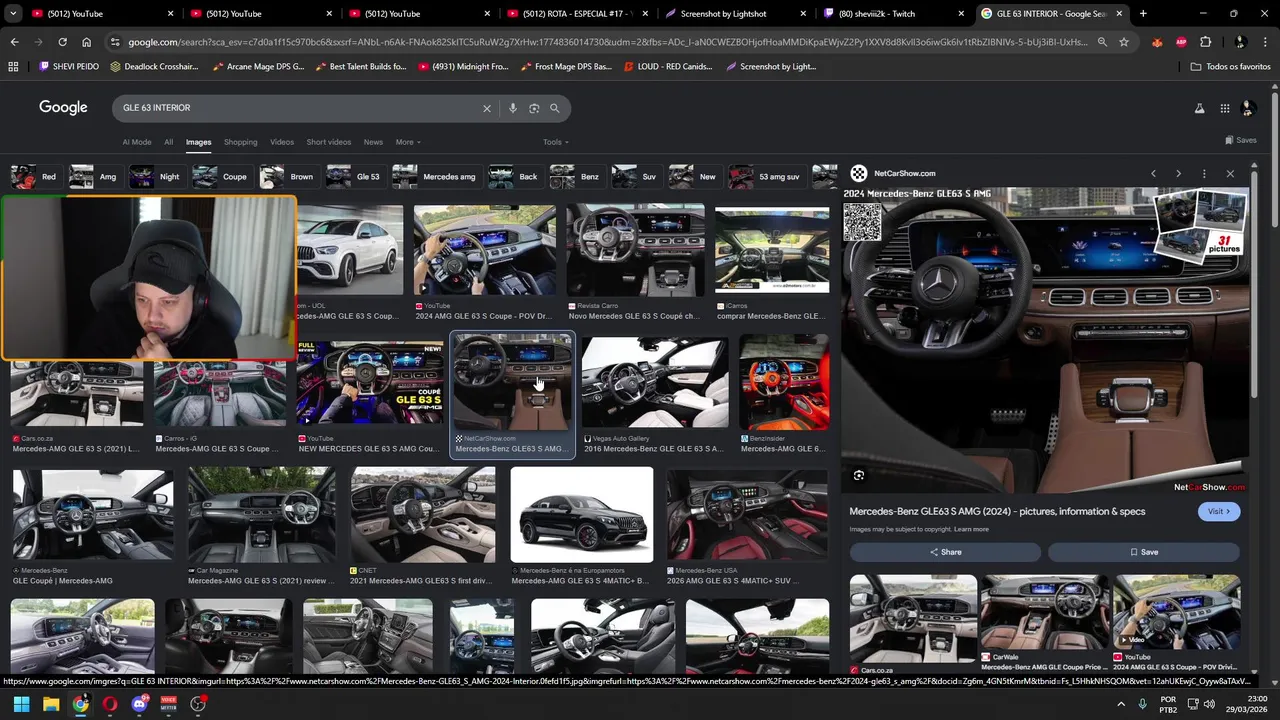Run search with the magnifier icon in search box
Viewport: 1280px width, 720px height.
555,108
